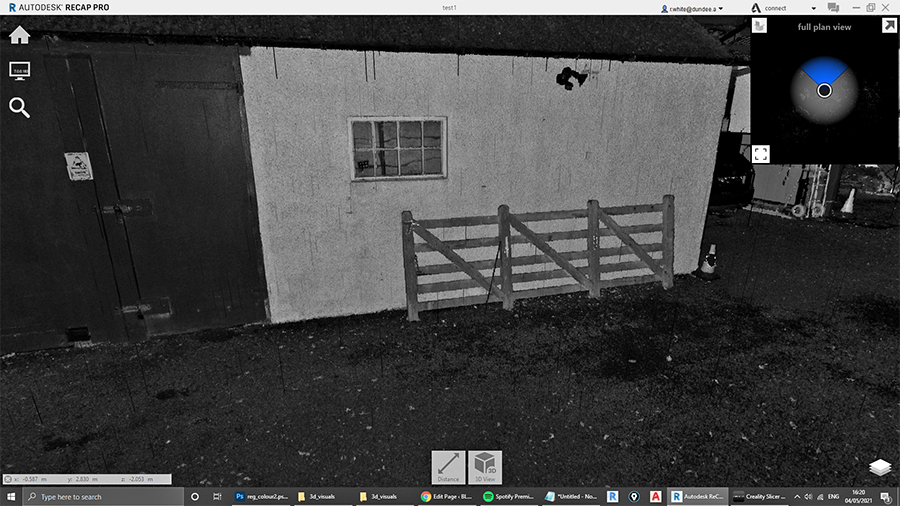The image size is (900, 506).
Task: Open the layers stack icon
Action: click(879, 468)
